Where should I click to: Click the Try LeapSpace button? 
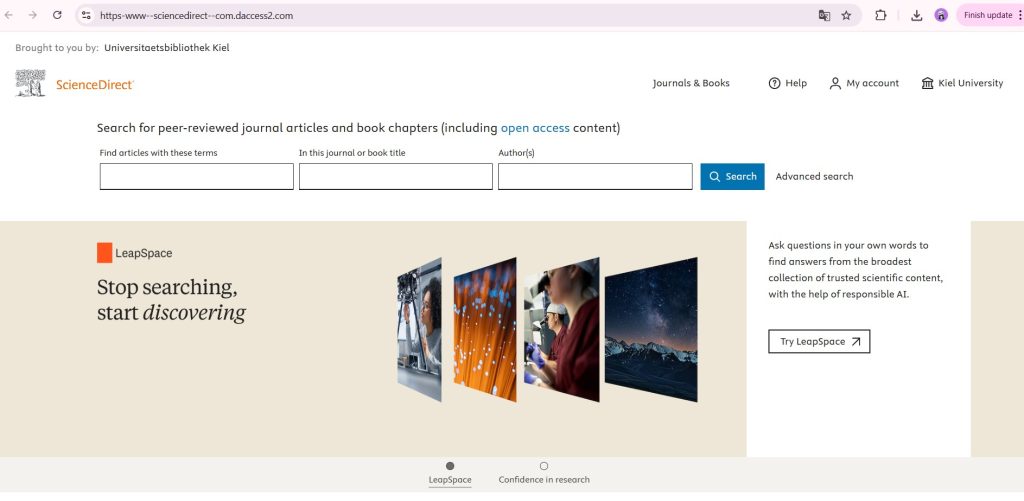tap(819, 342)
